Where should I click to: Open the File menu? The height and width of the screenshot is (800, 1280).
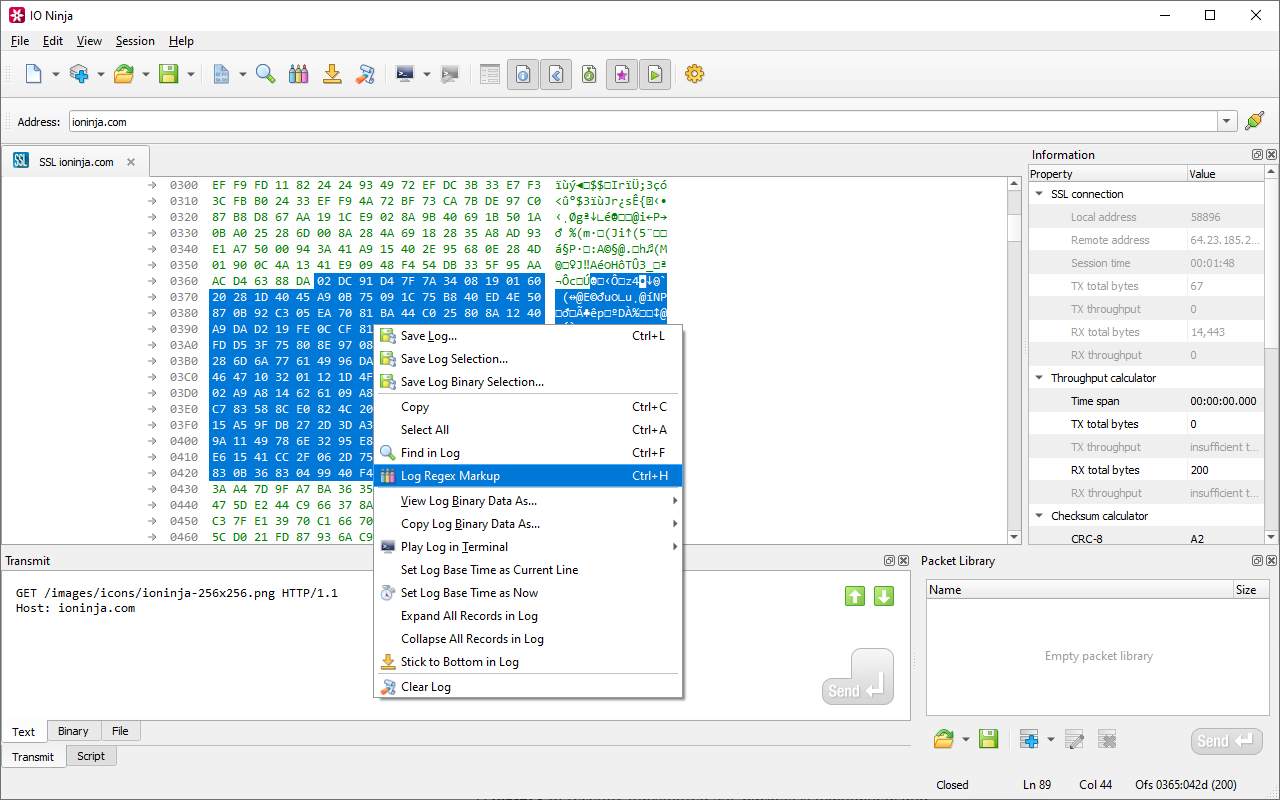pos(20,41)
